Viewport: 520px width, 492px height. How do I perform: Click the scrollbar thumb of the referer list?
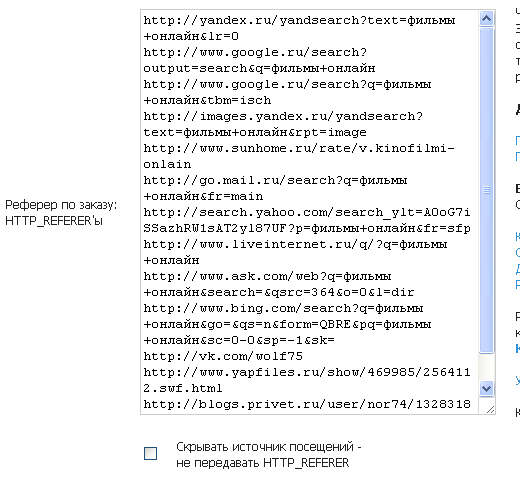tap(486, 190)
